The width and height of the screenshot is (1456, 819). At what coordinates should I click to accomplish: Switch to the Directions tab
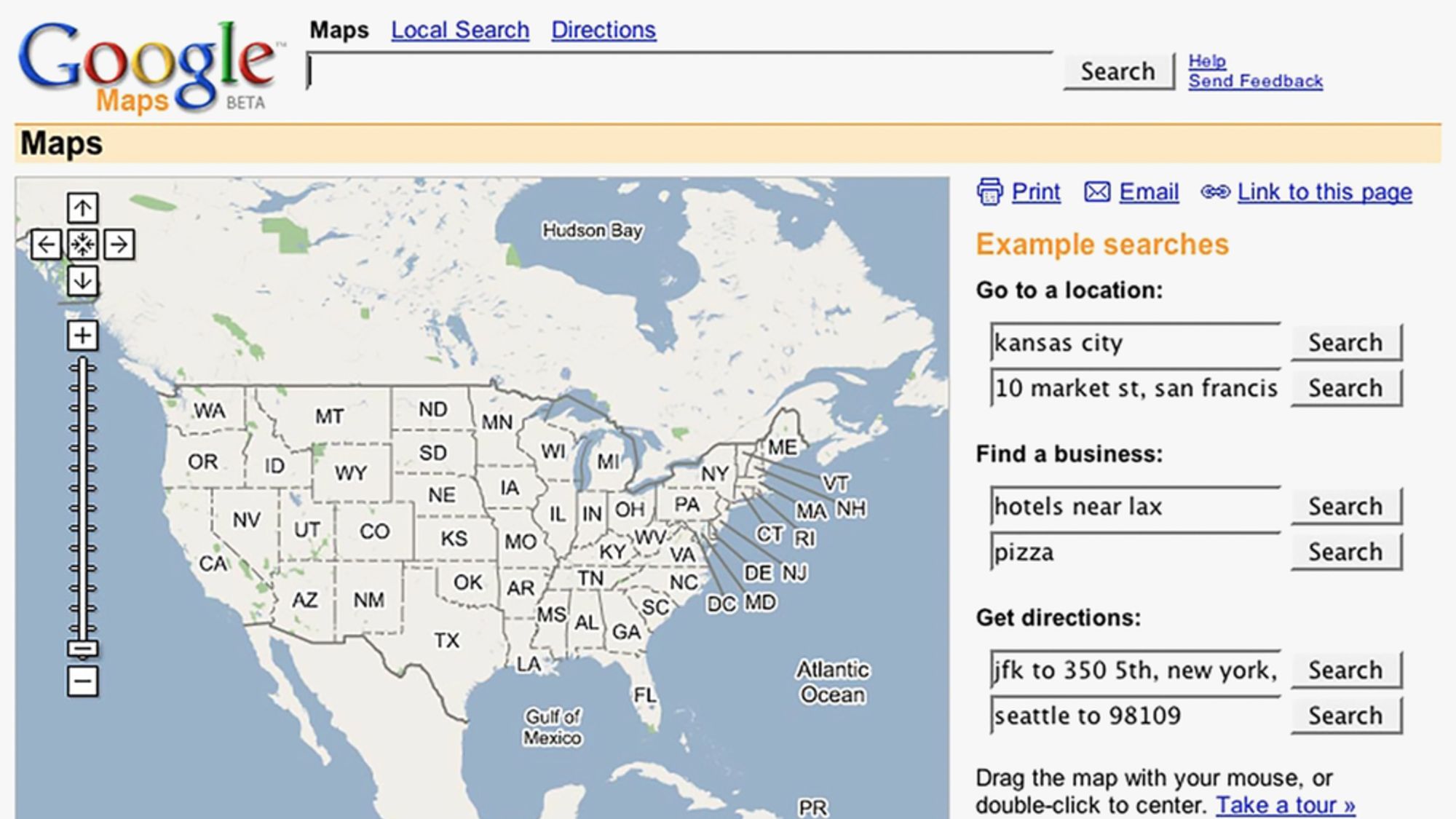[x=603, y=30]
